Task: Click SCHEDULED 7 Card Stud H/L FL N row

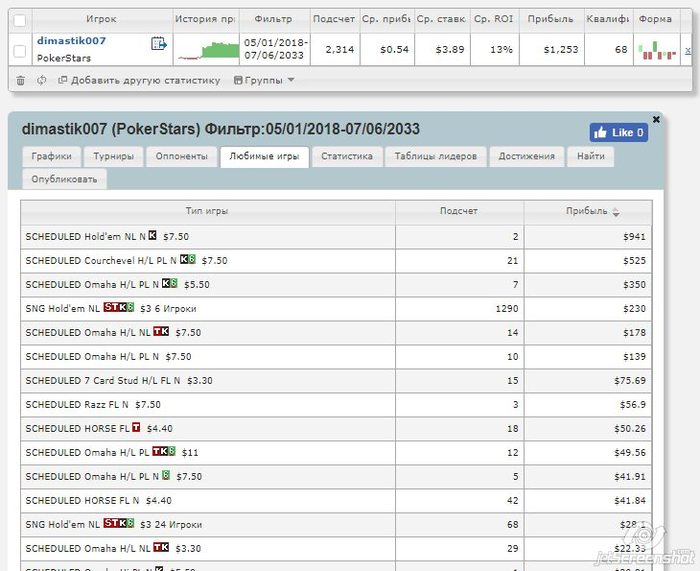Action: 336,380
